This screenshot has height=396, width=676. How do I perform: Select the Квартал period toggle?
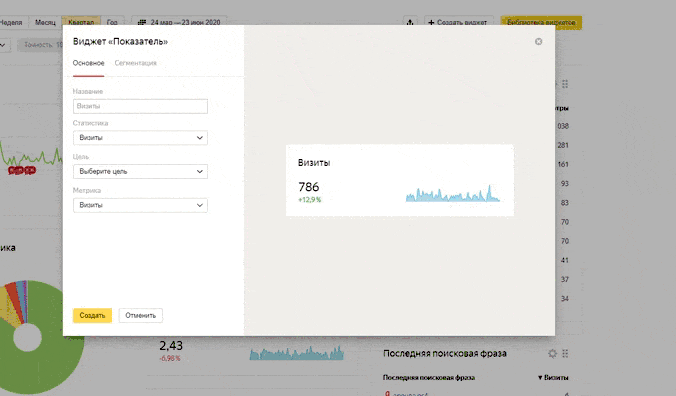(81, 22)
